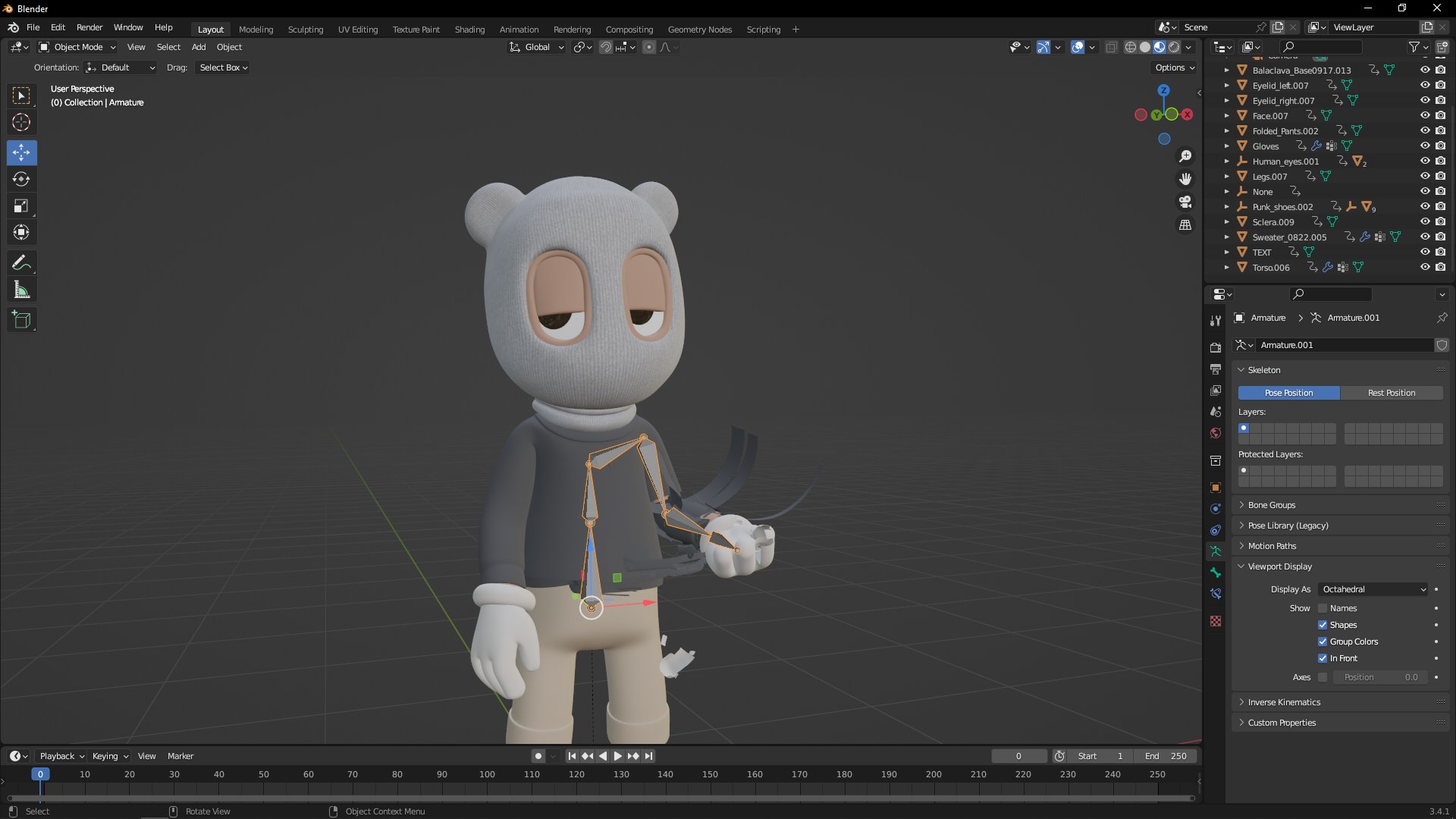Select the Measure tool

tap(21, 290)
